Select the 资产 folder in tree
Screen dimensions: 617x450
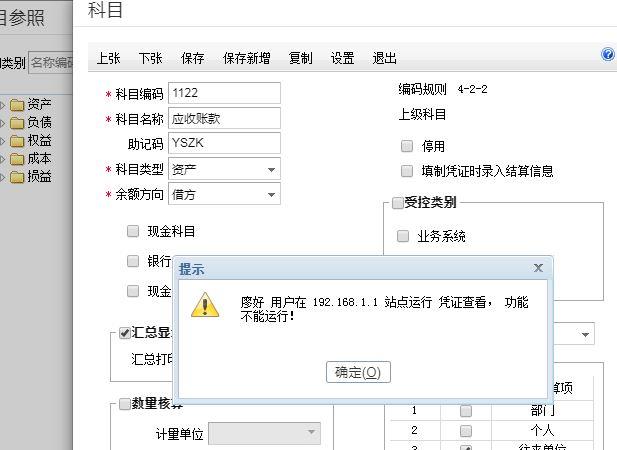click(31, 105)
